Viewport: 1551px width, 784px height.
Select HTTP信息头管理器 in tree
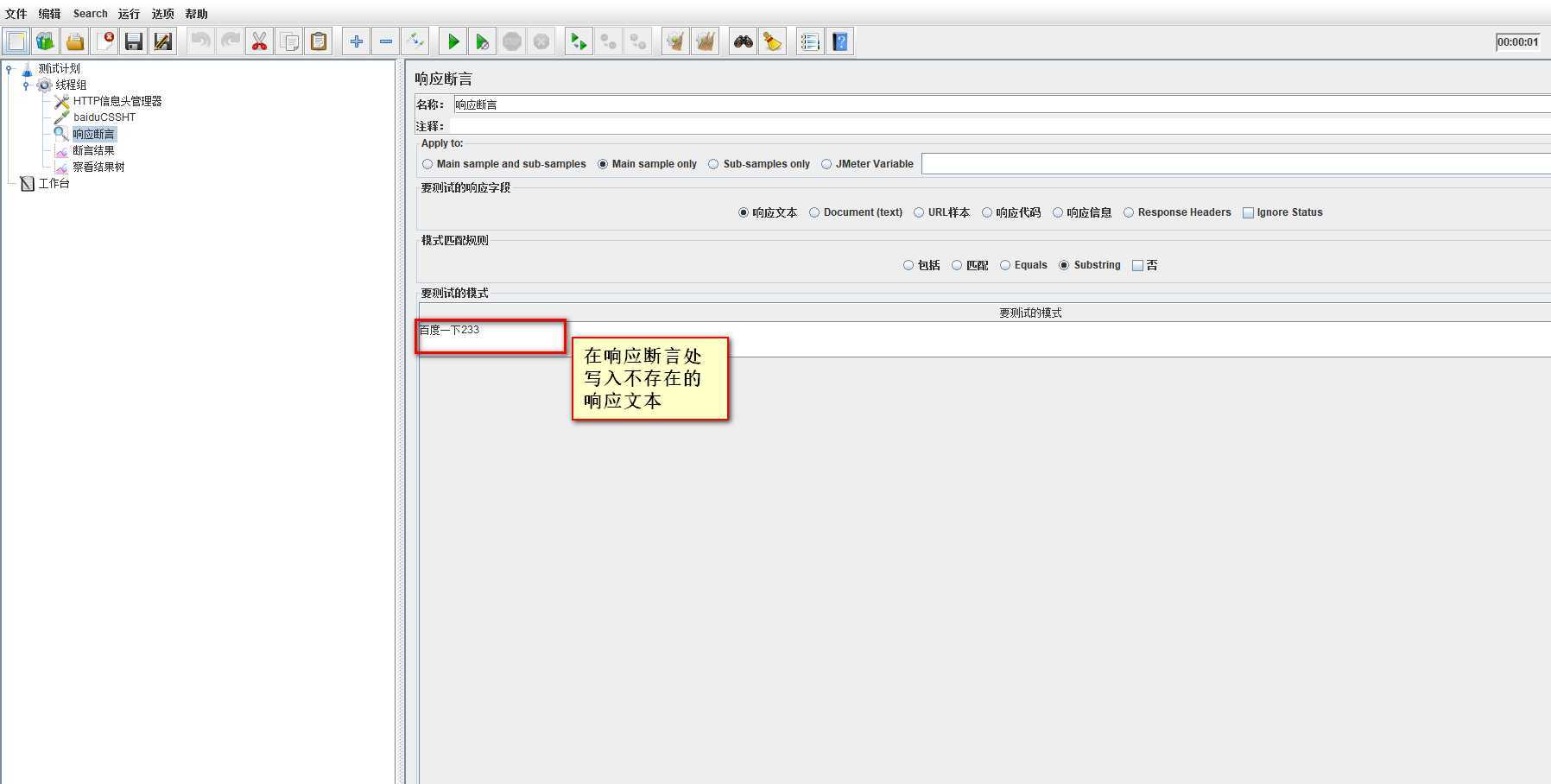pyautogui.click(x=117, y=101)
